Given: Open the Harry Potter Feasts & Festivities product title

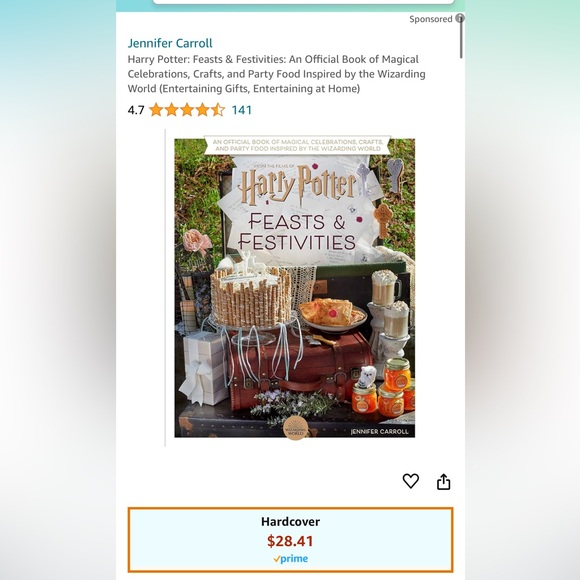Looking at the screenshot, I should pyautogui.click(x=276, y=74).
